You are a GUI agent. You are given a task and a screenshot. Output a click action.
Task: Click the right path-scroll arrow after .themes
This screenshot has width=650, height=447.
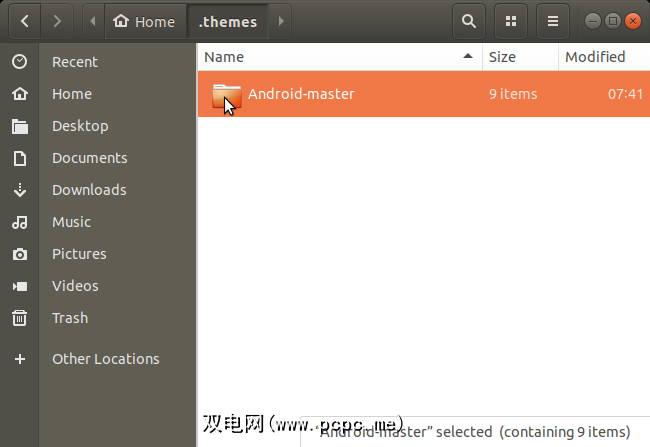tap(281, 21)
